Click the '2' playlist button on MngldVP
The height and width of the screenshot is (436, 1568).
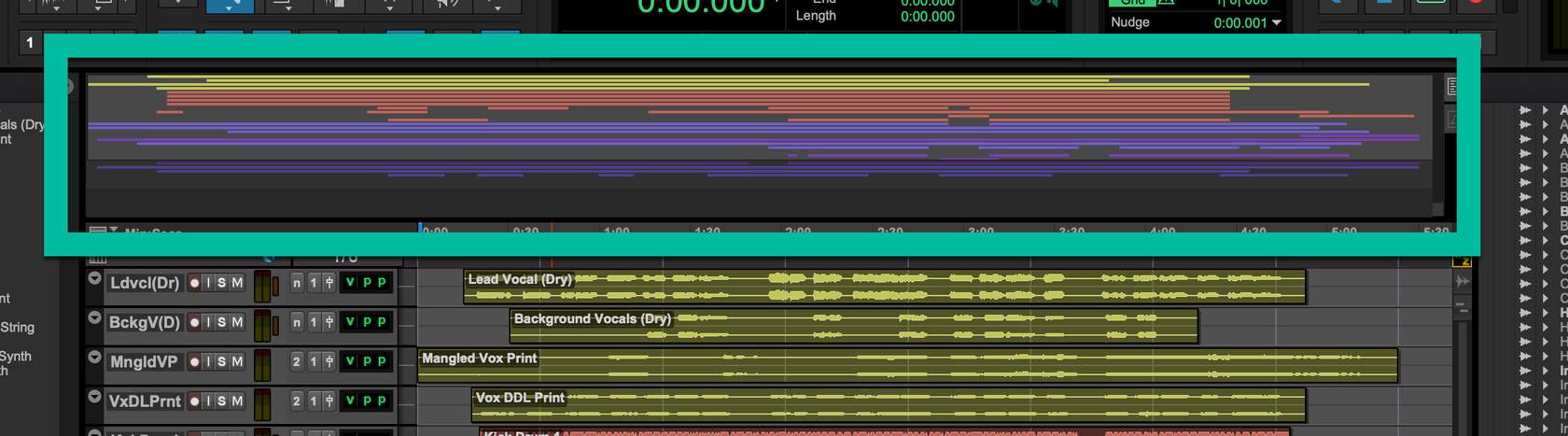click(297, 361)
